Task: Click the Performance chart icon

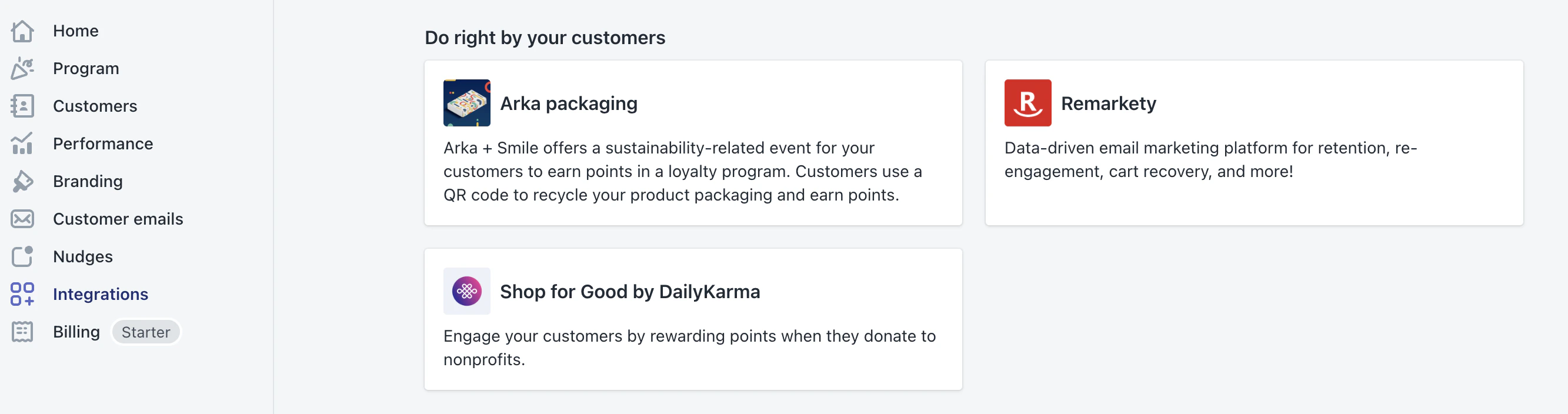Action: [22, 143]
